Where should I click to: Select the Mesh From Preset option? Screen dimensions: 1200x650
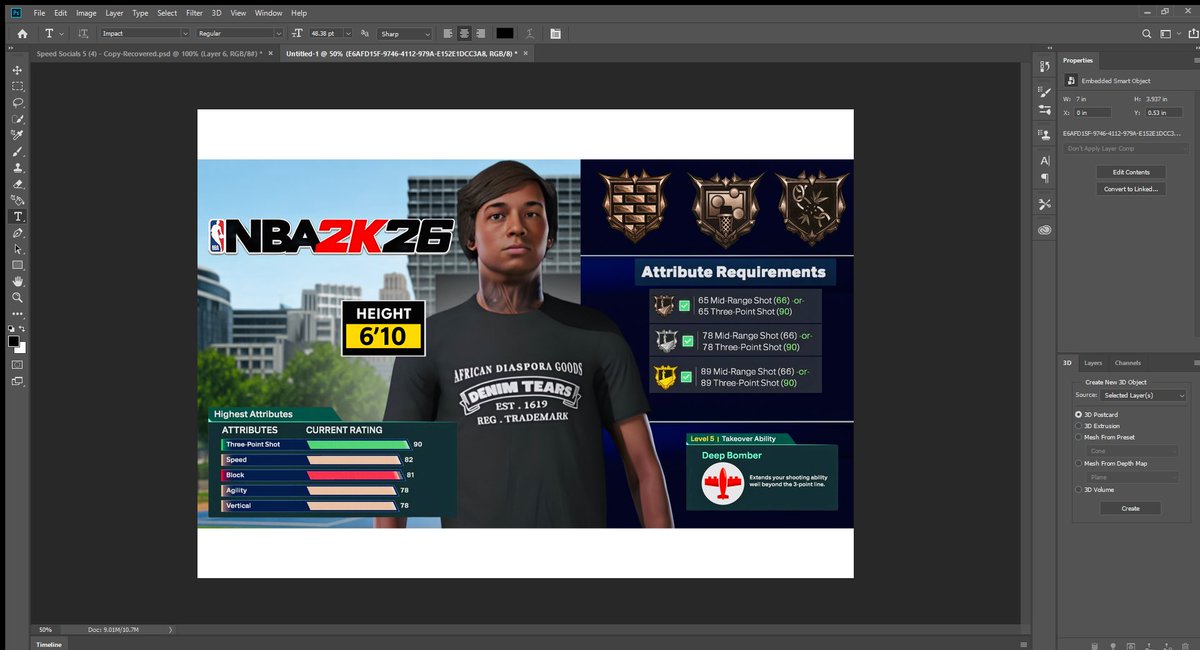1078,437
